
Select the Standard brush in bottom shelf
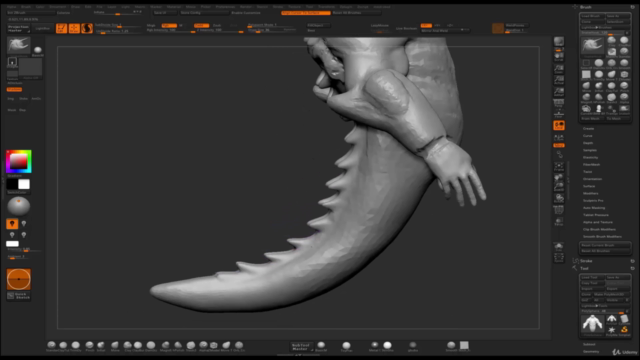click(51, 346)
